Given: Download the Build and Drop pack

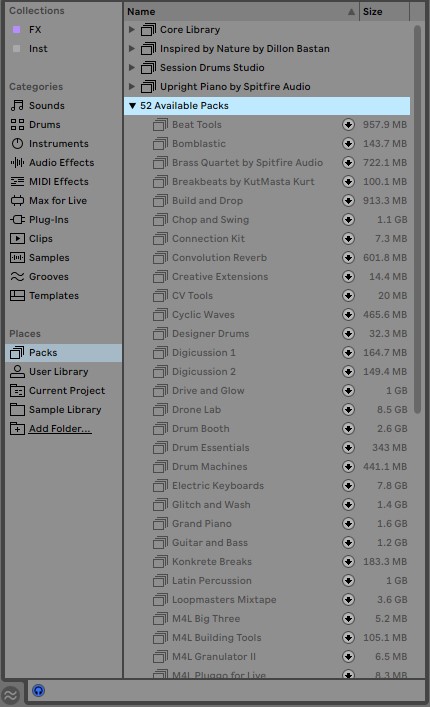Looking at the screenshot, I should pyautogui.click(x=348, y=201).
